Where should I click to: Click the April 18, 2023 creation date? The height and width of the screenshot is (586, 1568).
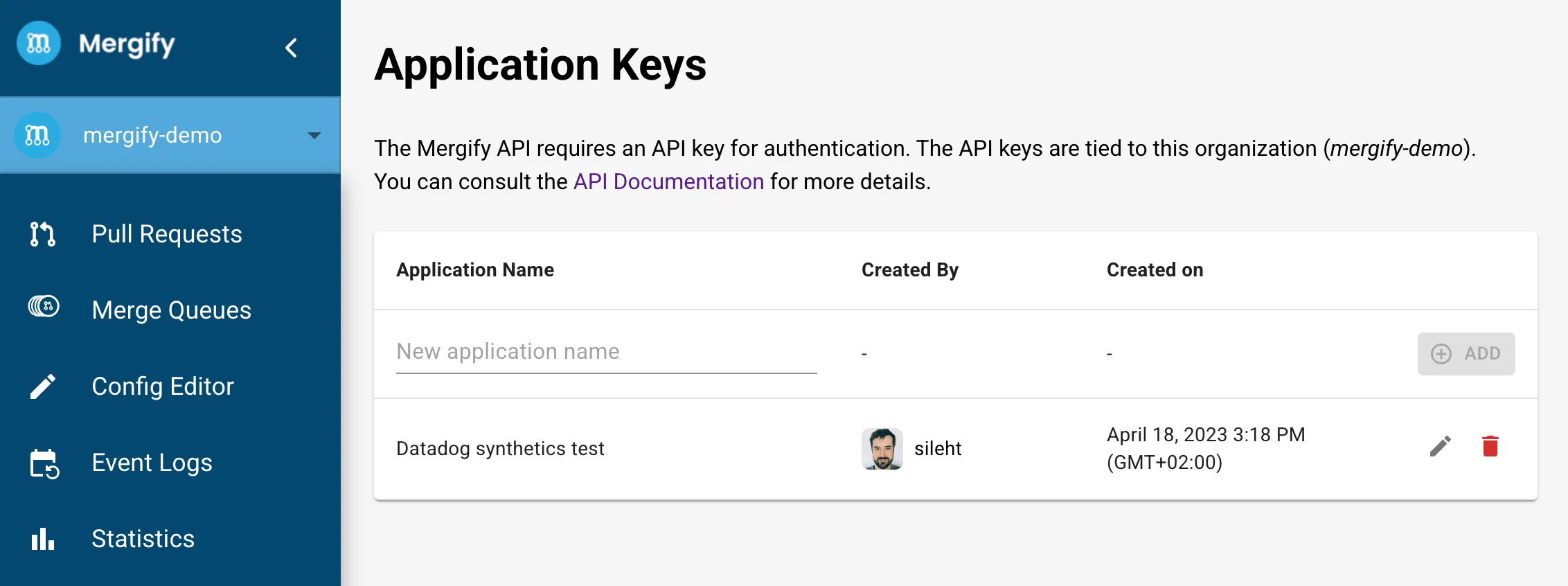pos(1206,449)
